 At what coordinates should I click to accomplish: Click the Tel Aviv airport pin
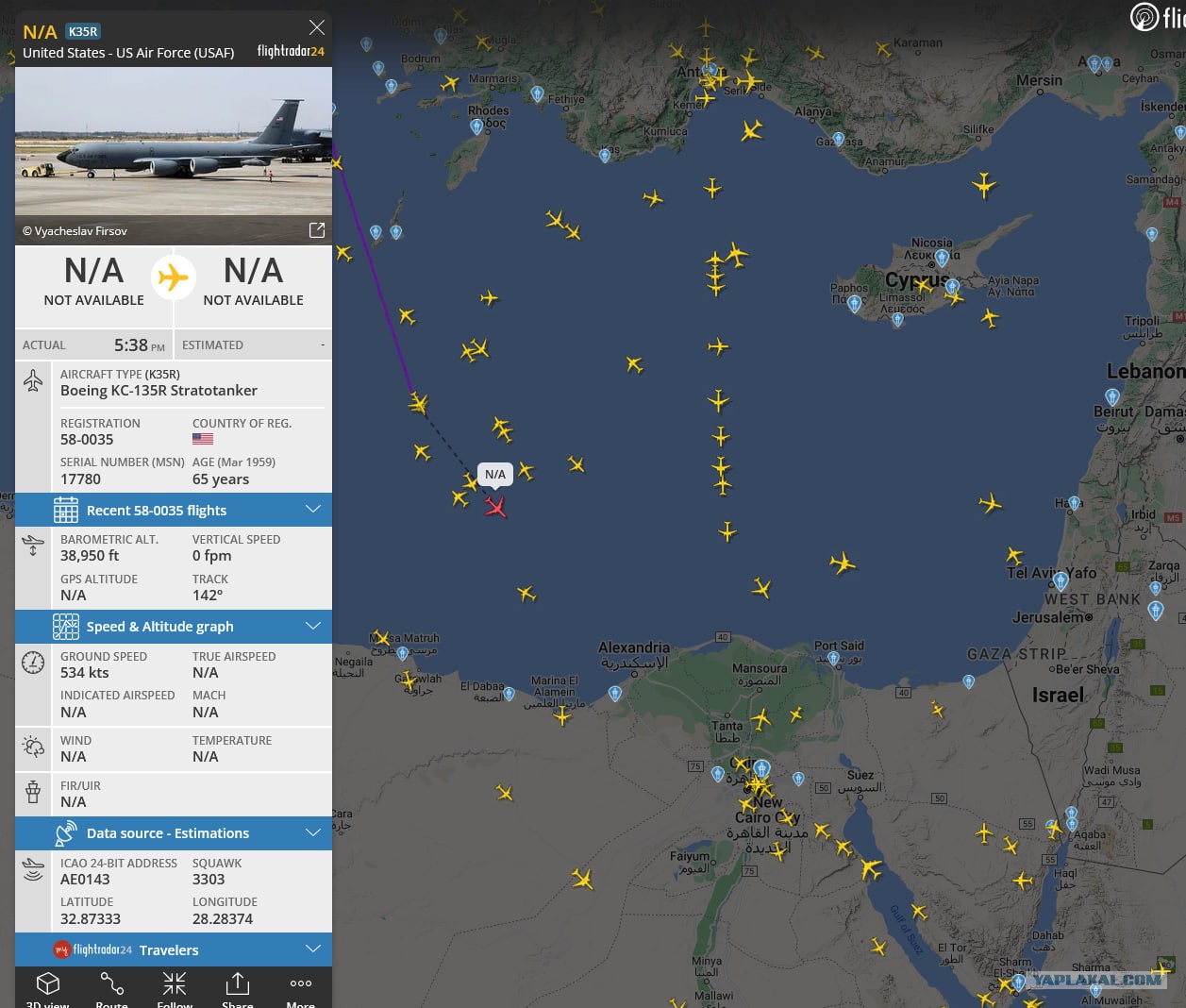pos(1061,580)
